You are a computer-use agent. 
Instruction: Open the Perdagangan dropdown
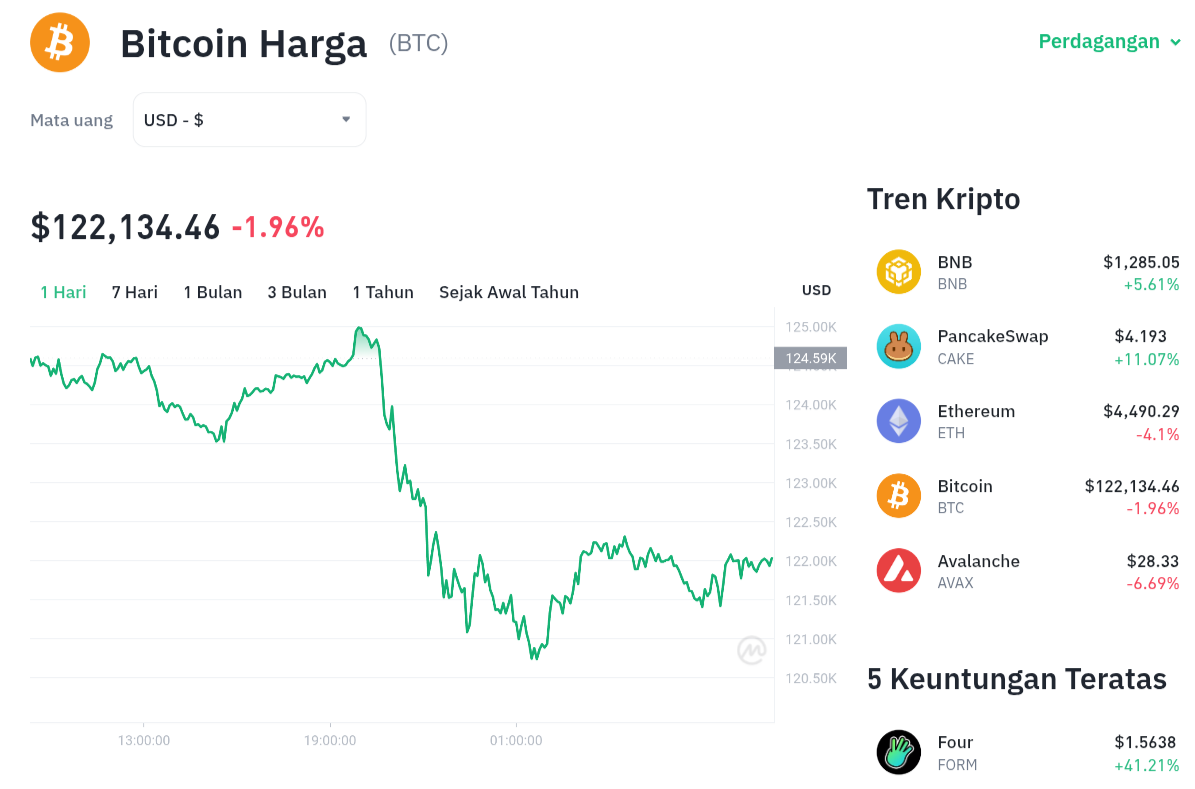coord(1109,42)
